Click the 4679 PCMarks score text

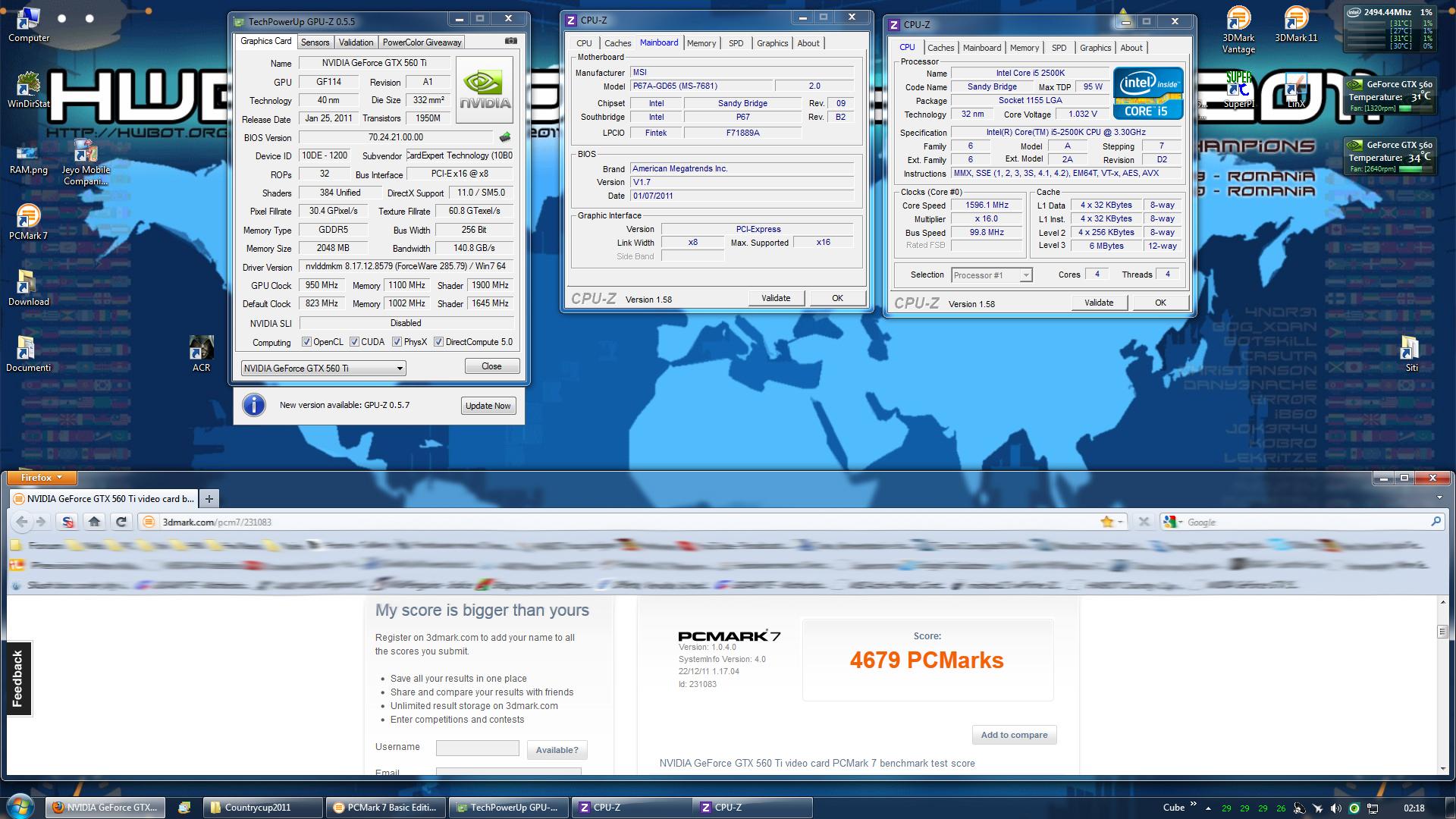click(x=927, y=661)
